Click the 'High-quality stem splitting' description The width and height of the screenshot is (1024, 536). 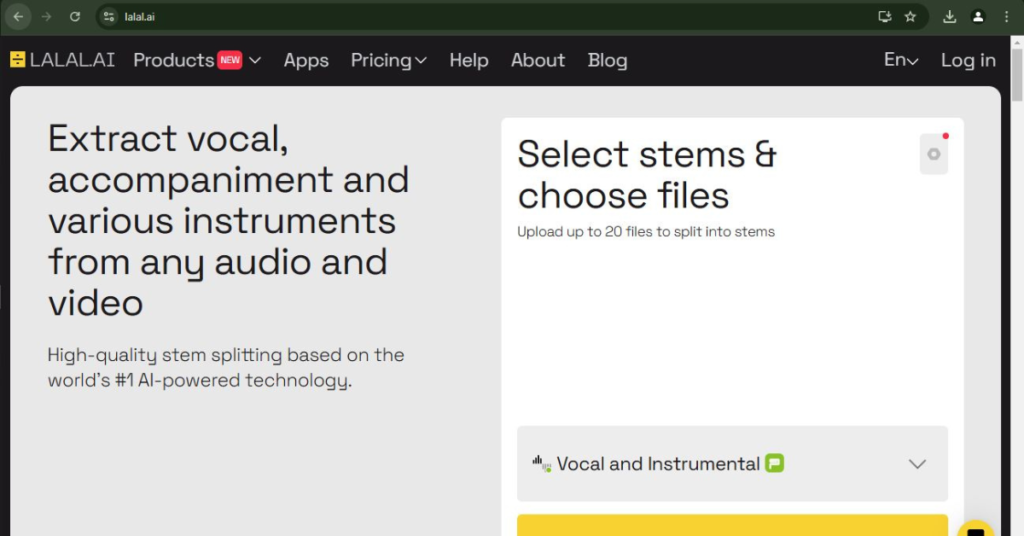226,368
